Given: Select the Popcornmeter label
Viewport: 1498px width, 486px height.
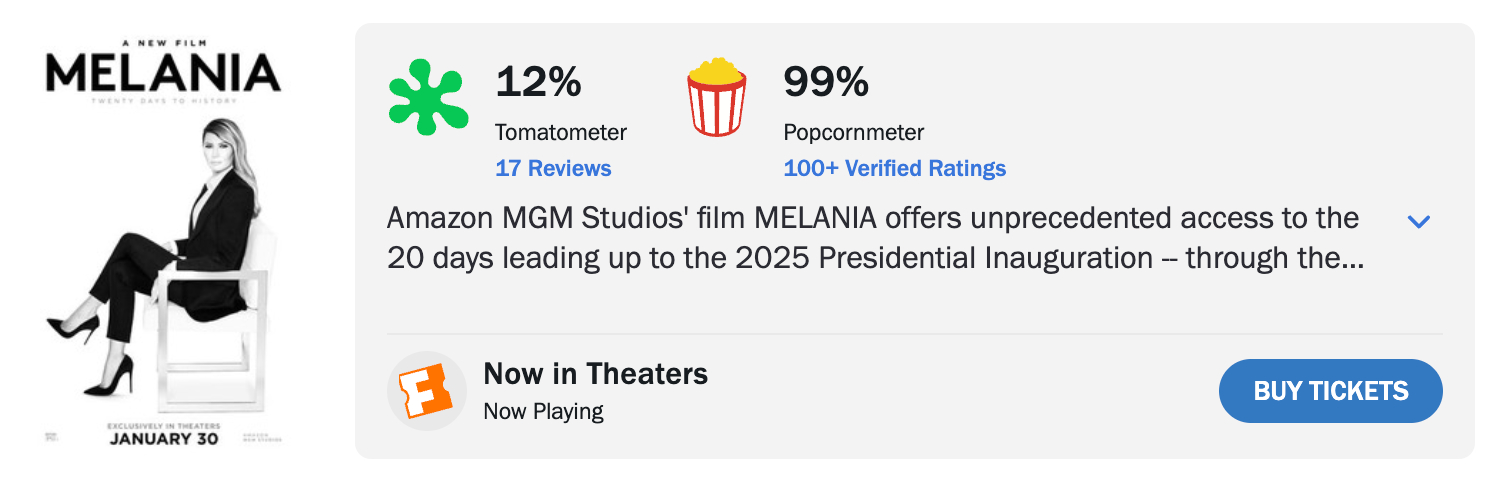Looking at the screenshot, I should (x=853, y=132).
